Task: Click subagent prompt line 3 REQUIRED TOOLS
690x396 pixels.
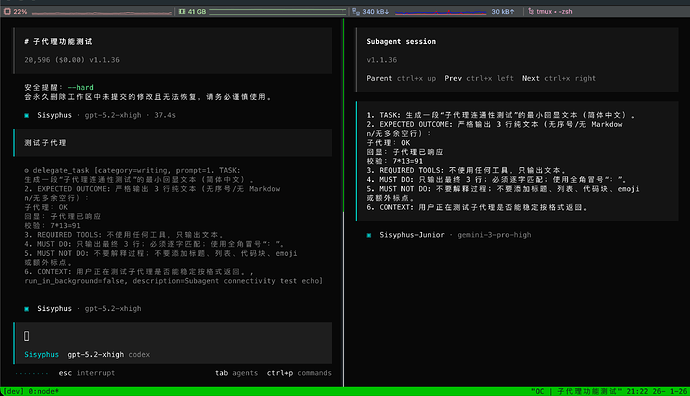Action: pyautogui.click(x=466, y=170)
